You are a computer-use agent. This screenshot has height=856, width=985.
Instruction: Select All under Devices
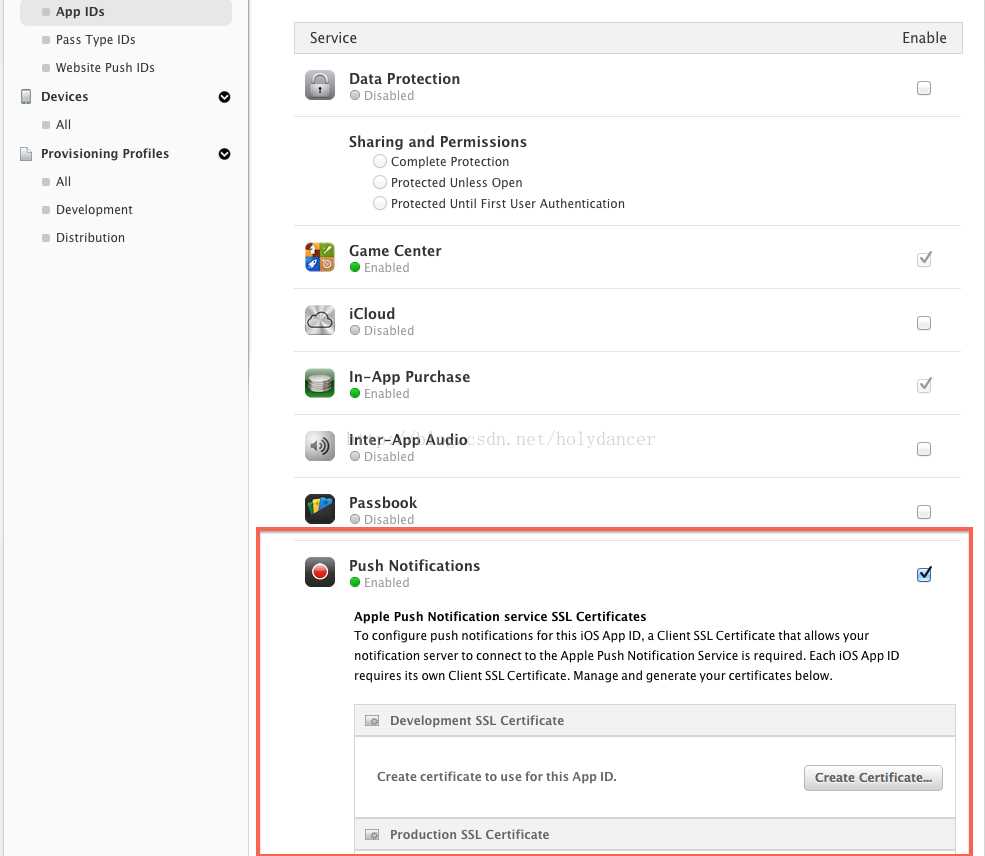[63, 124]
